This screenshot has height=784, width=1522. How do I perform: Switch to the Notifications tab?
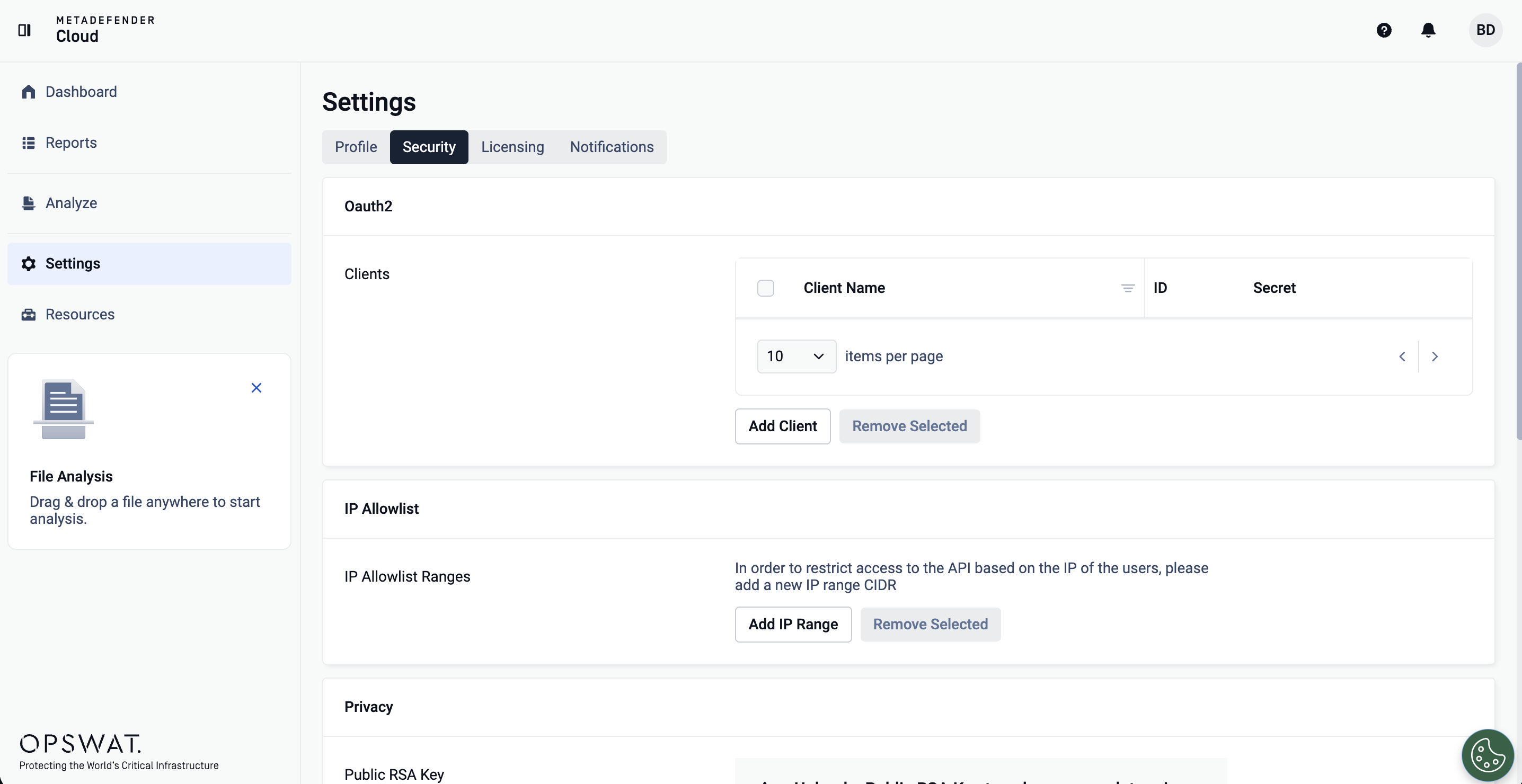pyautogui.click(x=612, y=147)
